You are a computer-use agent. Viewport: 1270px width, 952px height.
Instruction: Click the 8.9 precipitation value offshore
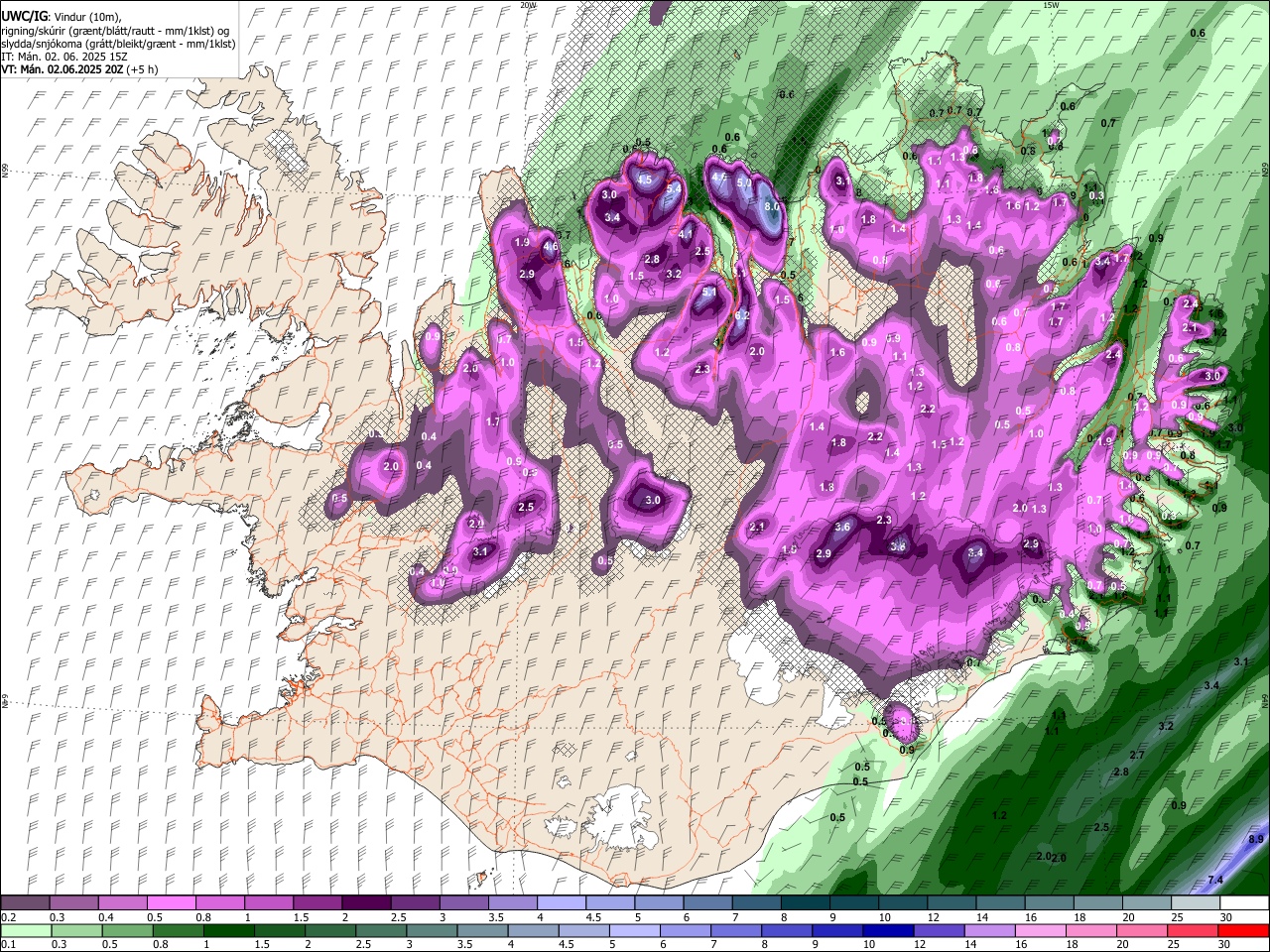point(1256,839)
